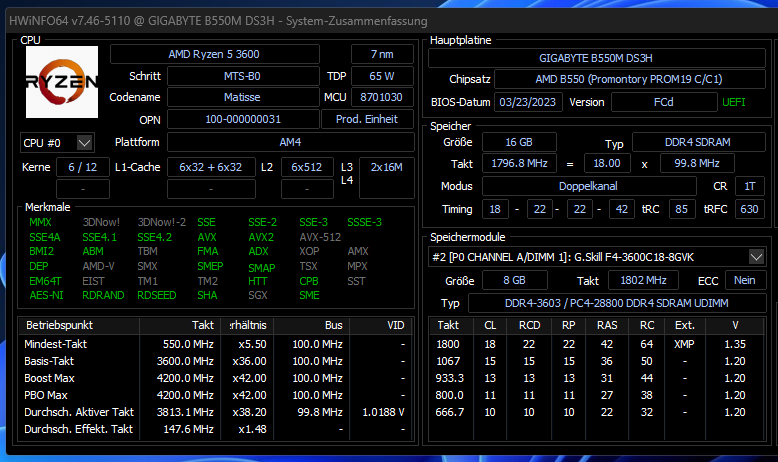Click the BIOS date 03/23/2023
Image resolution: width=778 pixels, height=462 pixels.
point(527,102)
